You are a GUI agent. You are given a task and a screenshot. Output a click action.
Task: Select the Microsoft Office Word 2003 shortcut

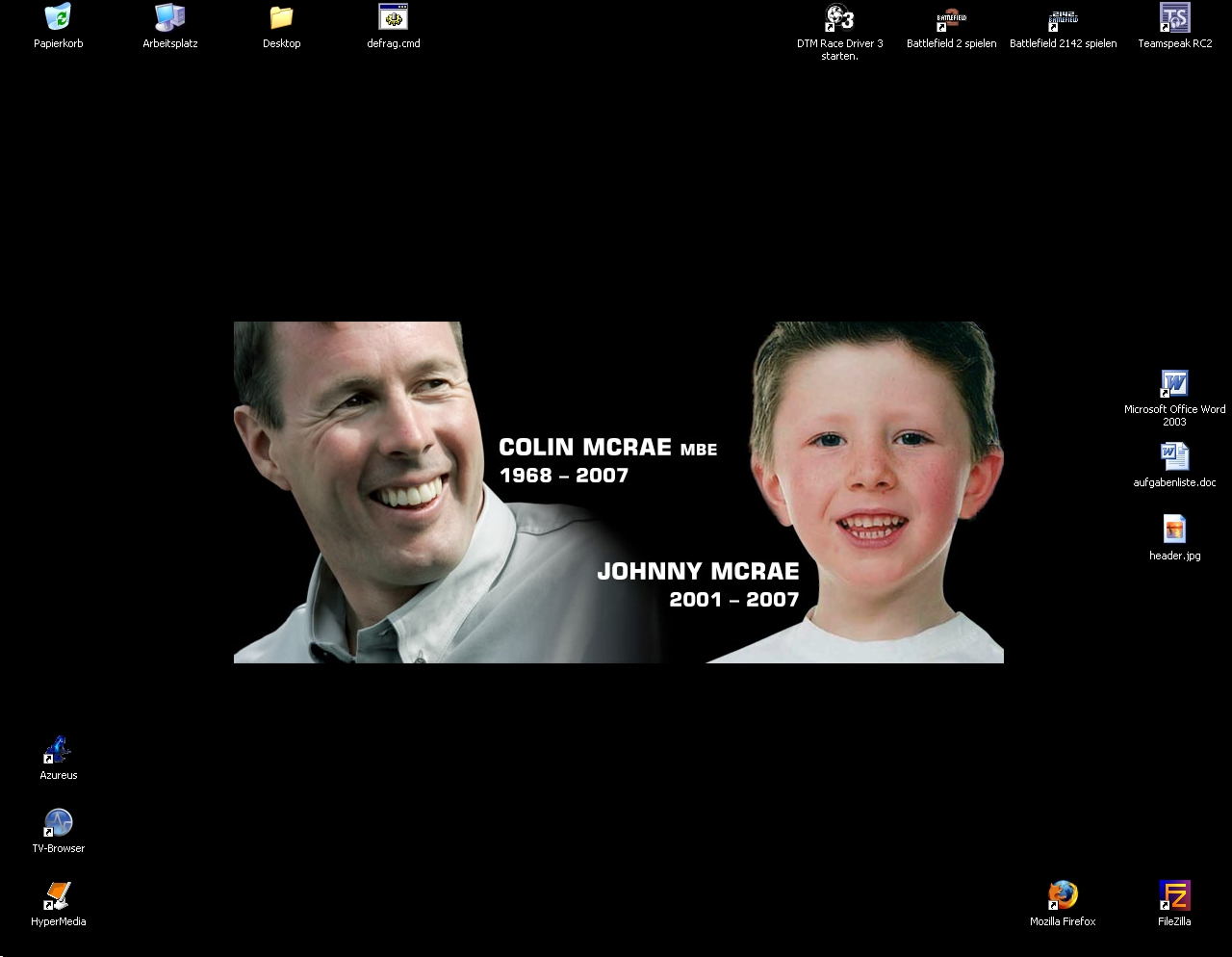click(x=1174, y=384)
